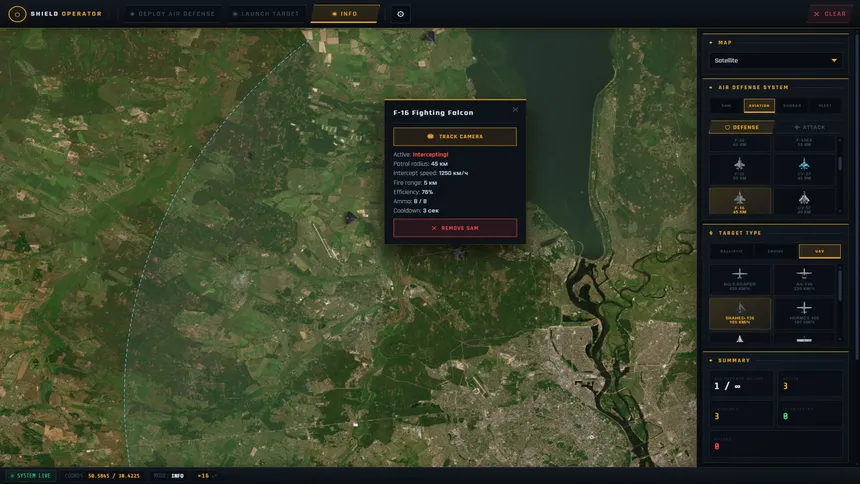Click the Clear button

[x=829, y=14]
